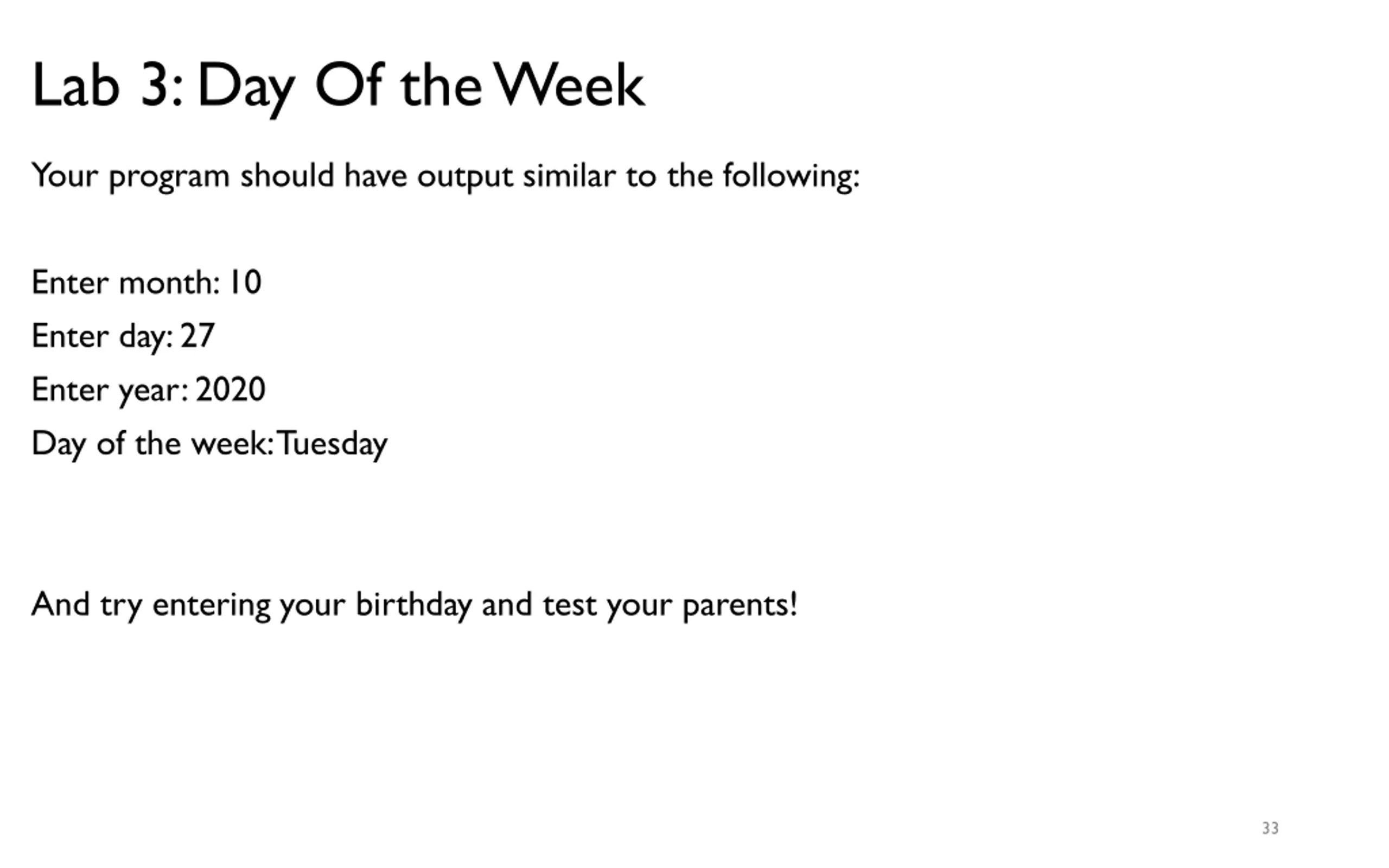Viewport: 1389px width, 868px height.
Task: Click the word "output" in the subtitle
Action: pos(465,177)
